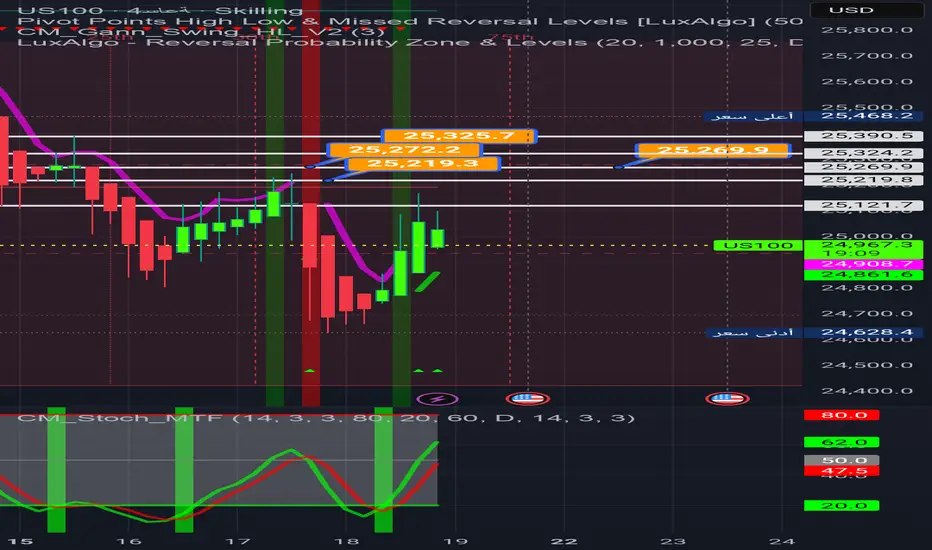Open the USD currency selector

(x=867, y=10)
